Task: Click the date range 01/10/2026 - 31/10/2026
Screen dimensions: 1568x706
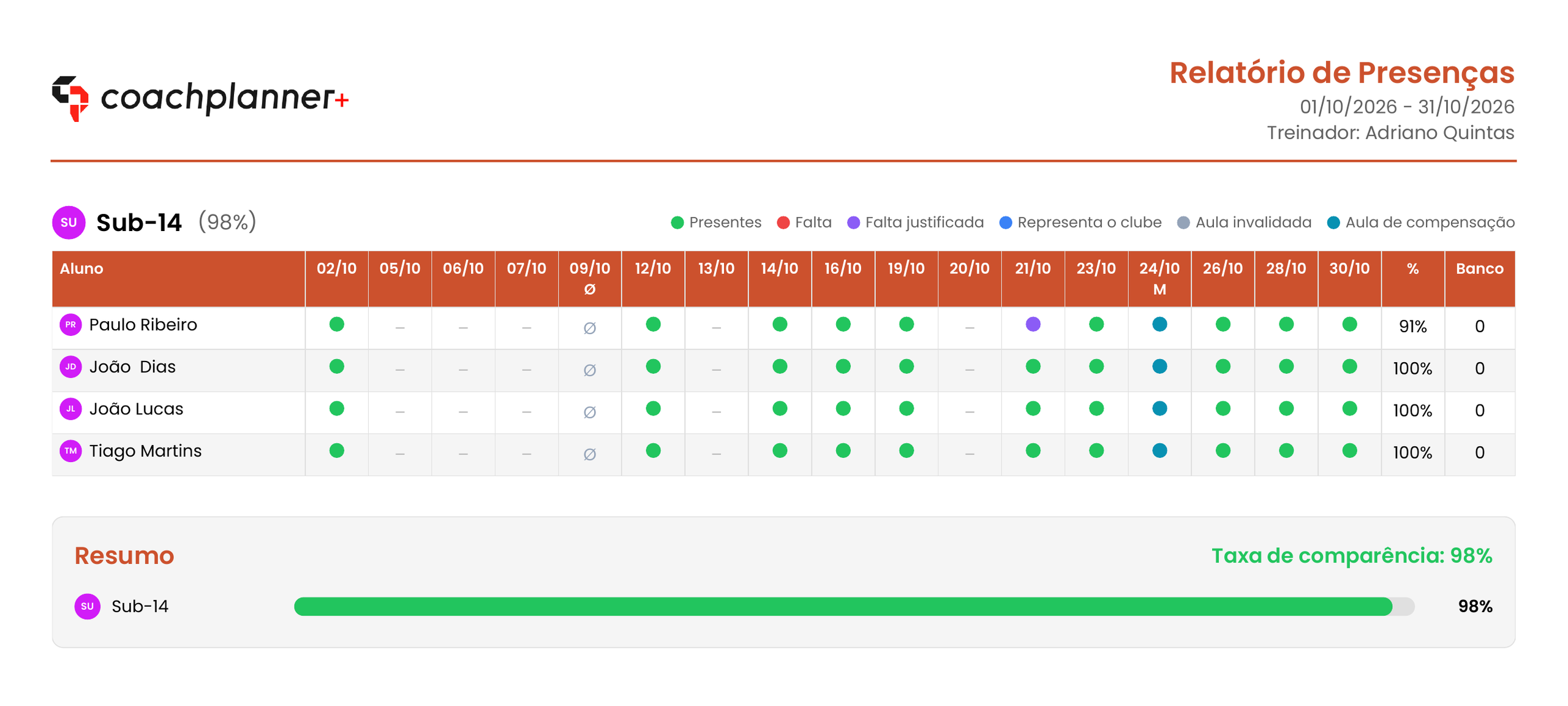Action: click(1407, 107)
